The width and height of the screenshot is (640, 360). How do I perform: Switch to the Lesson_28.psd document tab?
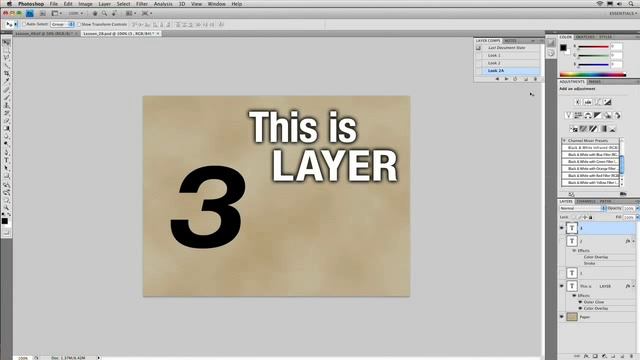click(121, 33)
